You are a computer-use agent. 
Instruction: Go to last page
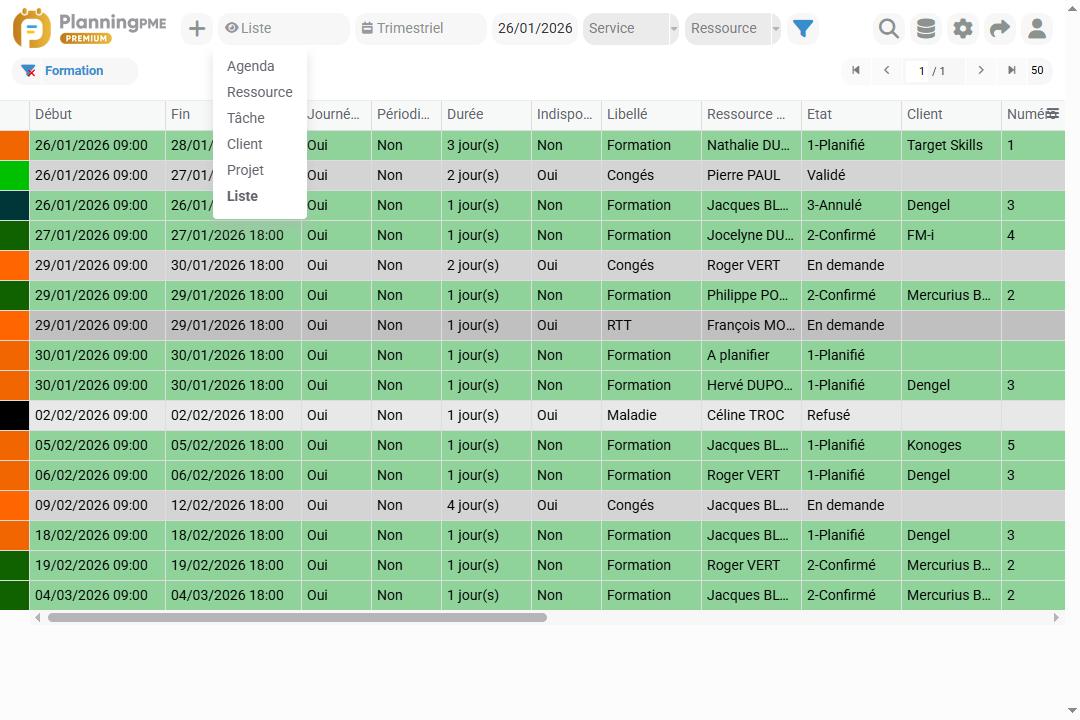1012,70
